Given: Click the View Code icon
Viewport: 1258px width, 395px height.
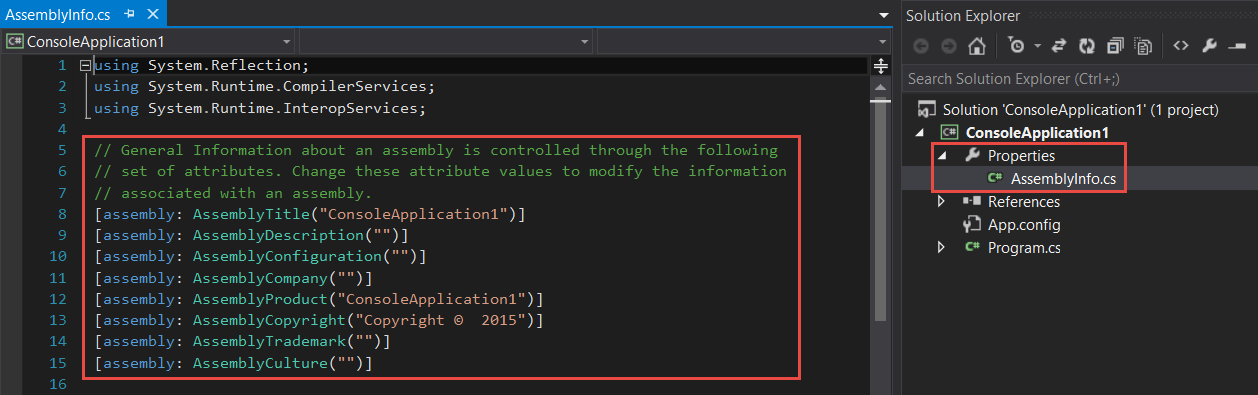Looking at the screenshot, I should (x=1180, y=46).
